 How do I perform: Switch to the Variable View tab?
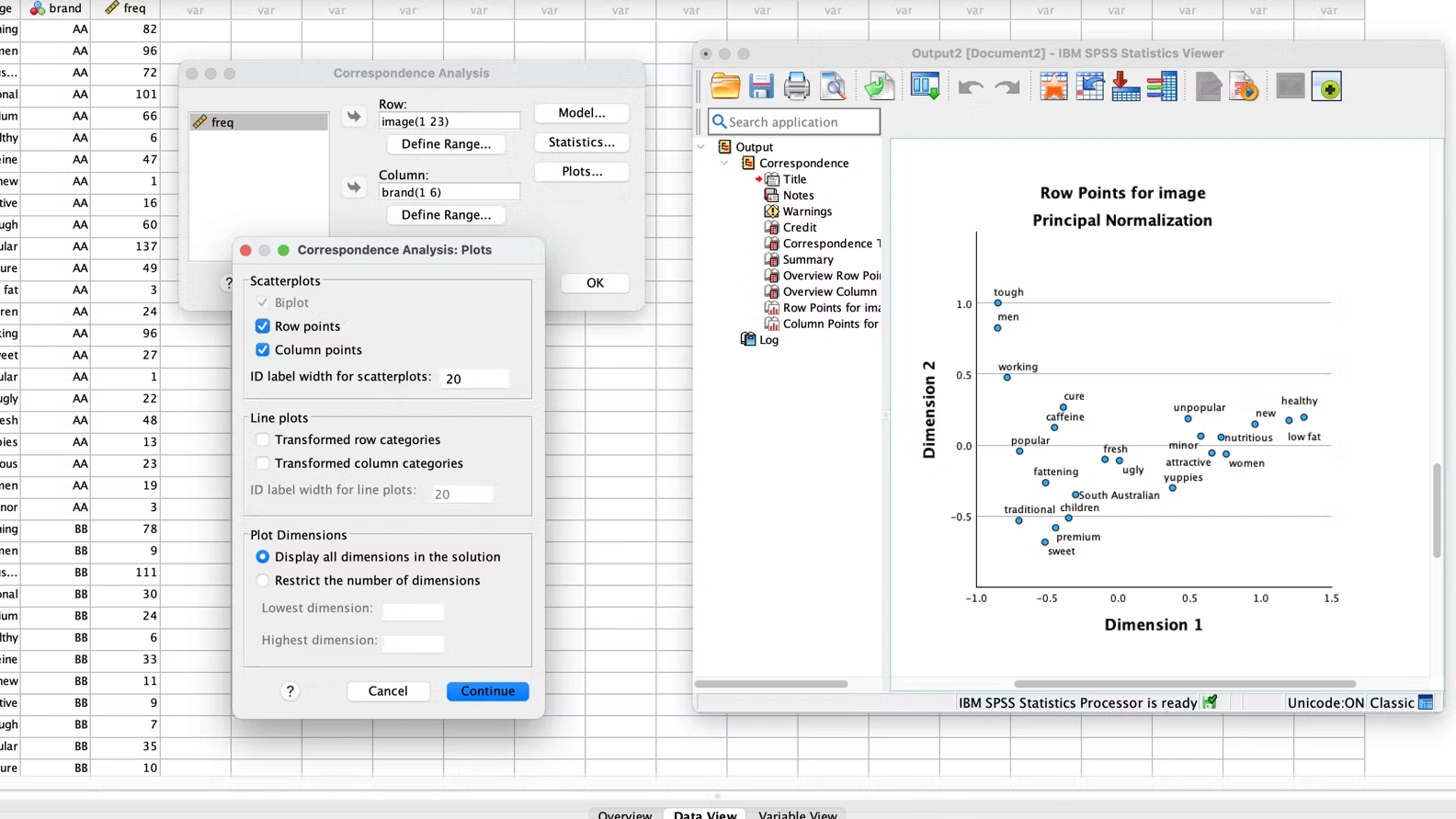point(797,813)
